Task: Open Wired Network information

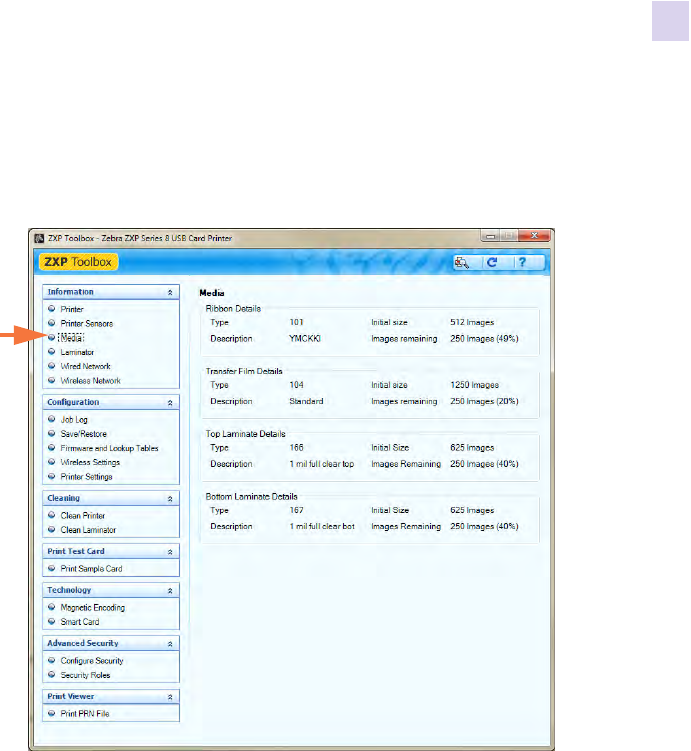Action: 85,366
